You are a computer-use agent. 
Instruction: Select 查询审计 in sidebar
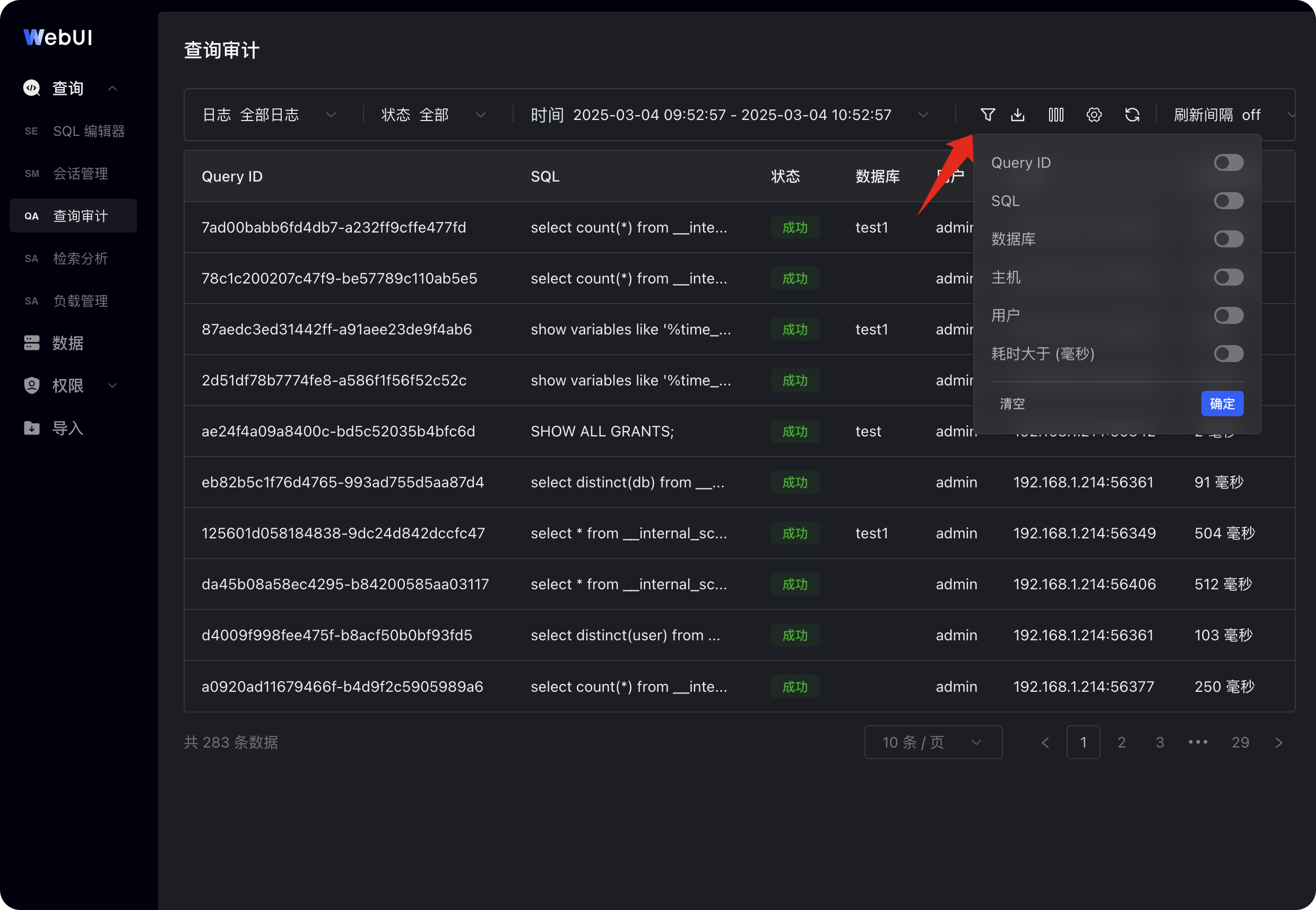[73, 216]
